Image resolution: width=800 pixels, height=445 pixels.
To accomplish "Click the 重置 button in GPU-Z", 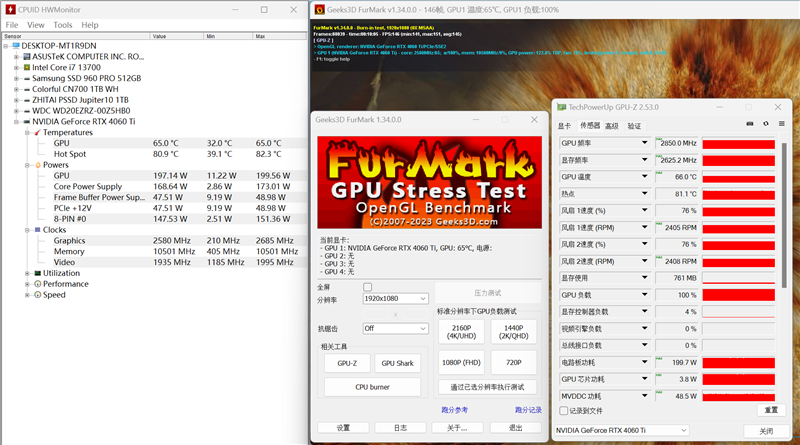I will (x=771, y=410).
